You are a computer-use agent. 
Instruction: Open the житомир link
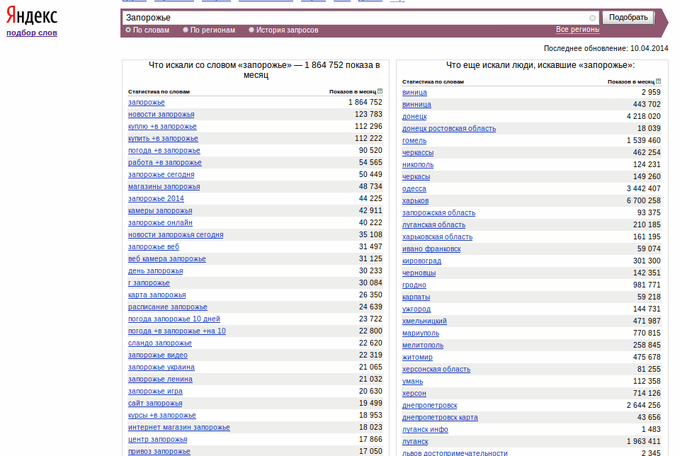point(417,358)
